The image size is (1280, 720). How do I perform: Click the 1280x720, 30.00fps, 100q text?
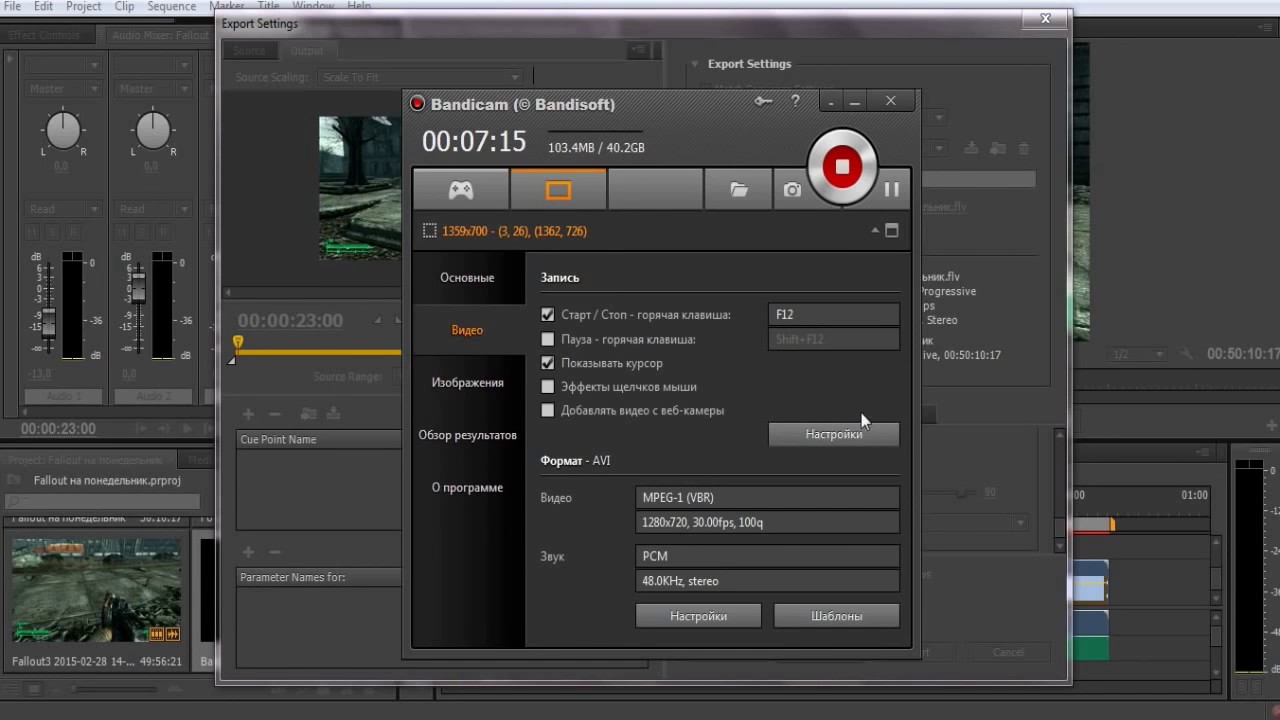(703, 522)
